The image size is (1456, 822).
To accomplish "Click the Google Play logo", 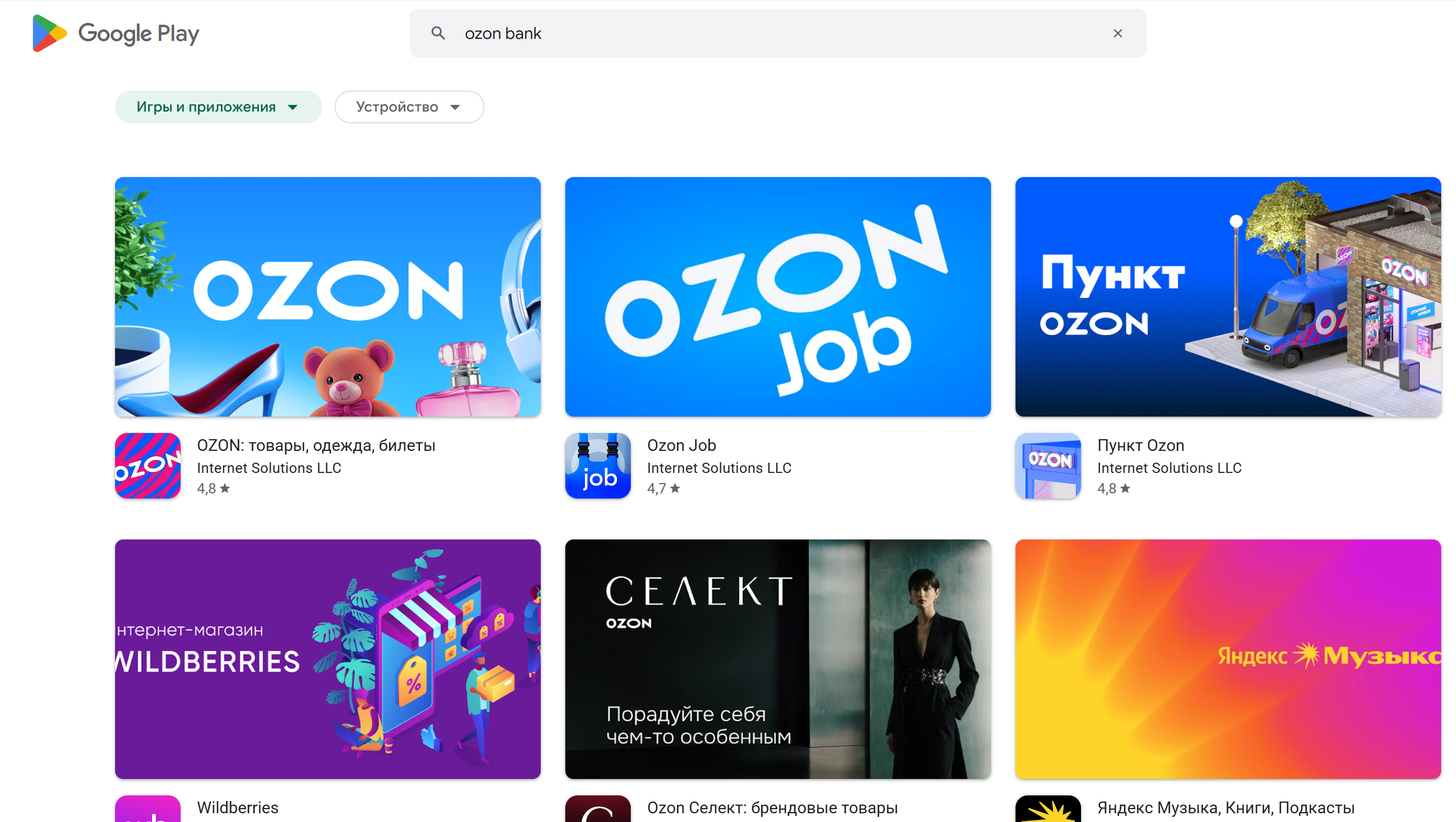I will tap(116, 33).
